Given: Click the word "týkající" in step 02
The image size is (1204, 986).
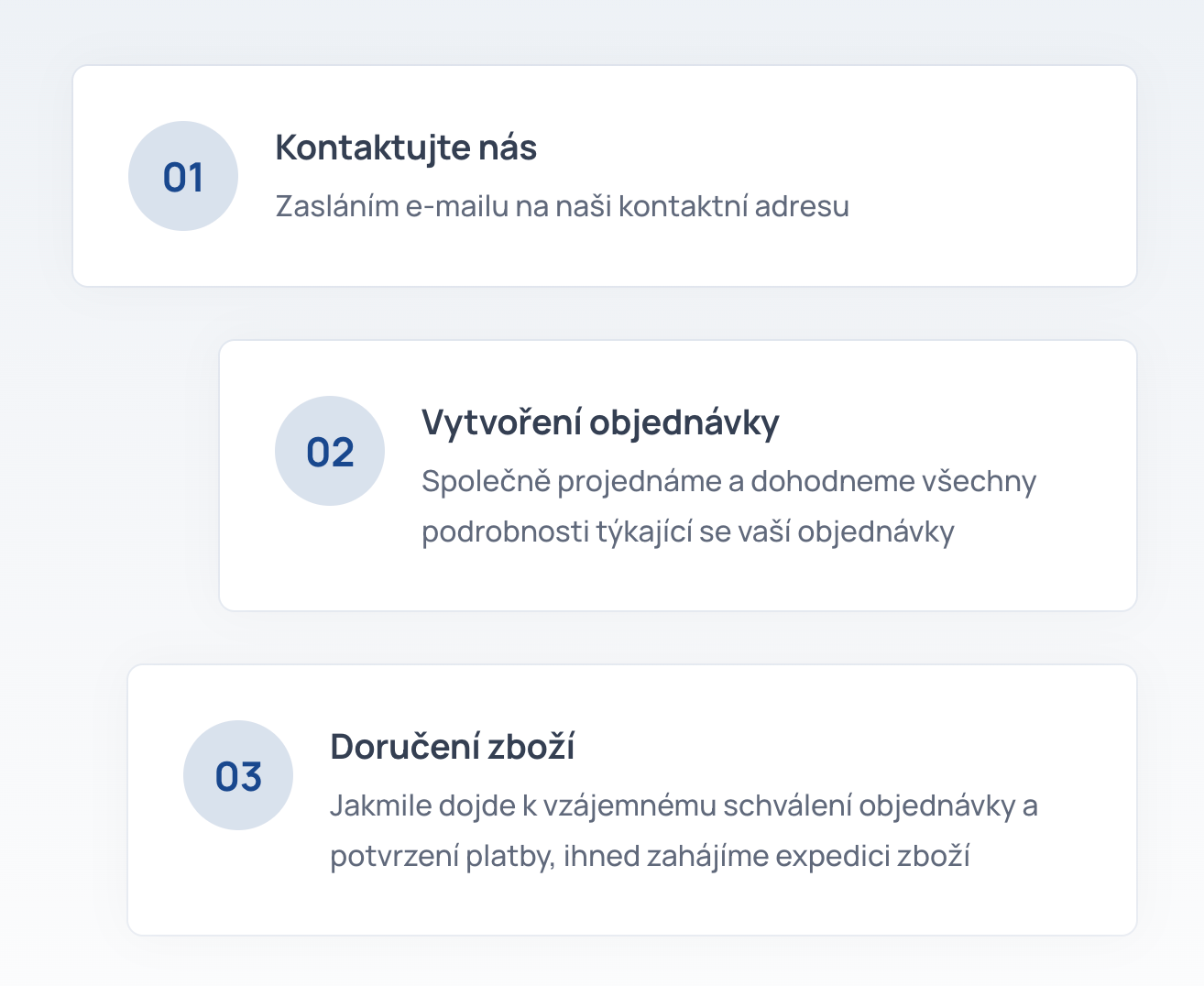Looking at the screenshot, I should (643, 531).
